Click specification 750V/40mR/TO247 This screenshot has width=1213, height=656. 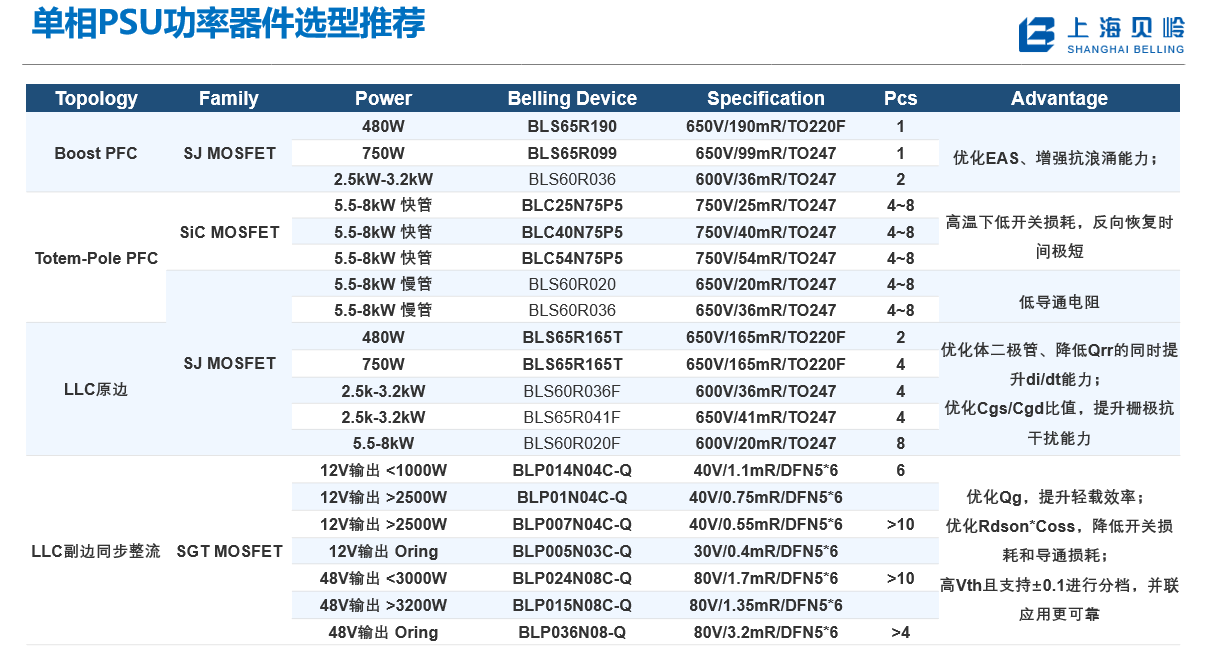click(766, 232)
